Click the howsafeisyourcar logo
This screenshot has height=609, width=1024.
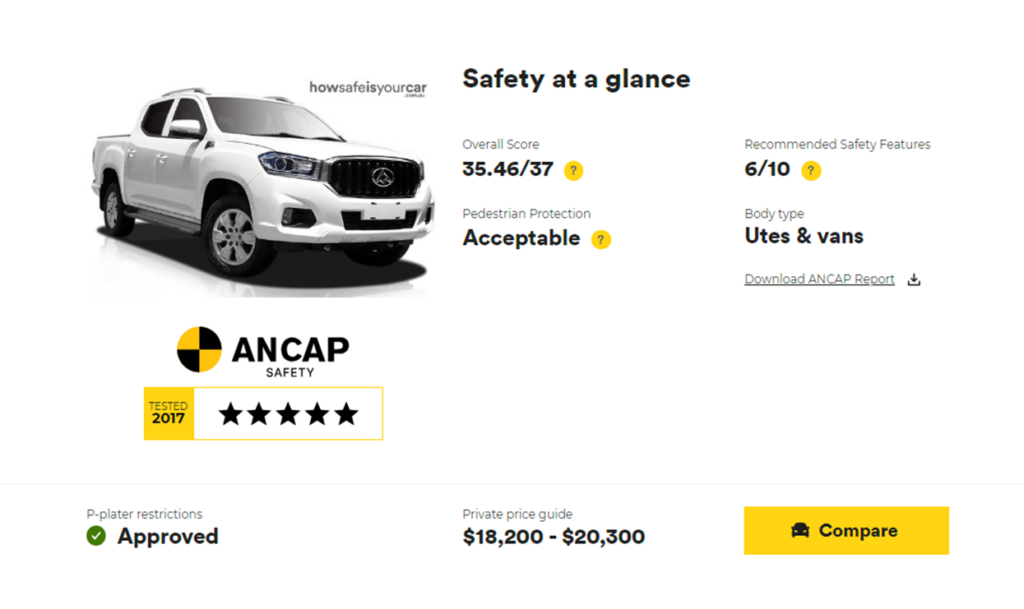point(368,89)
